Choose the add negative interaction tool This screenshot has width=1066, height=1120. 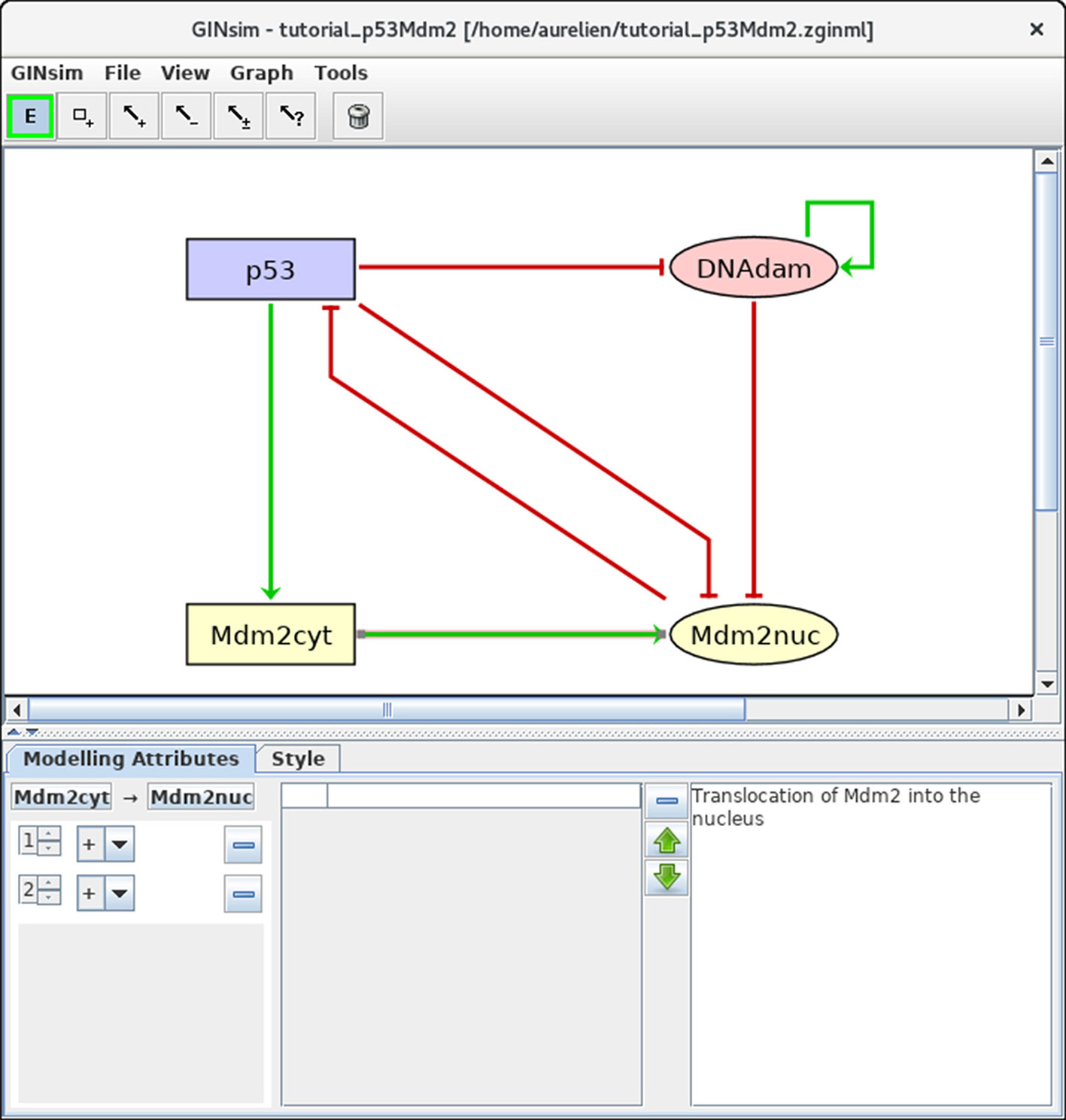[187, 117]
